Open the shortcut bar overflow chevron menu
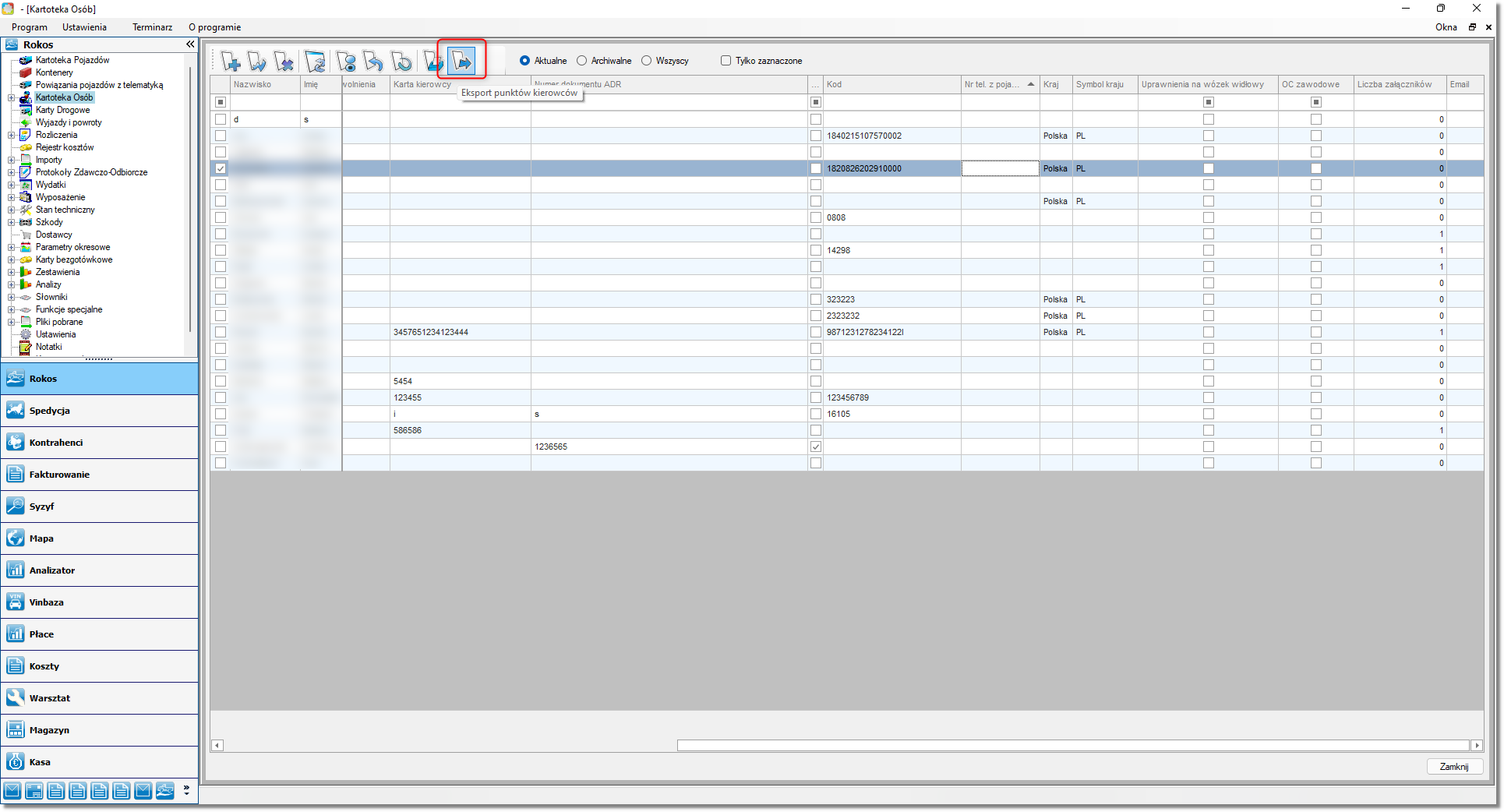Image resolution: width=1504 pixels, height=812 pixels. click(x=186, y=790)
